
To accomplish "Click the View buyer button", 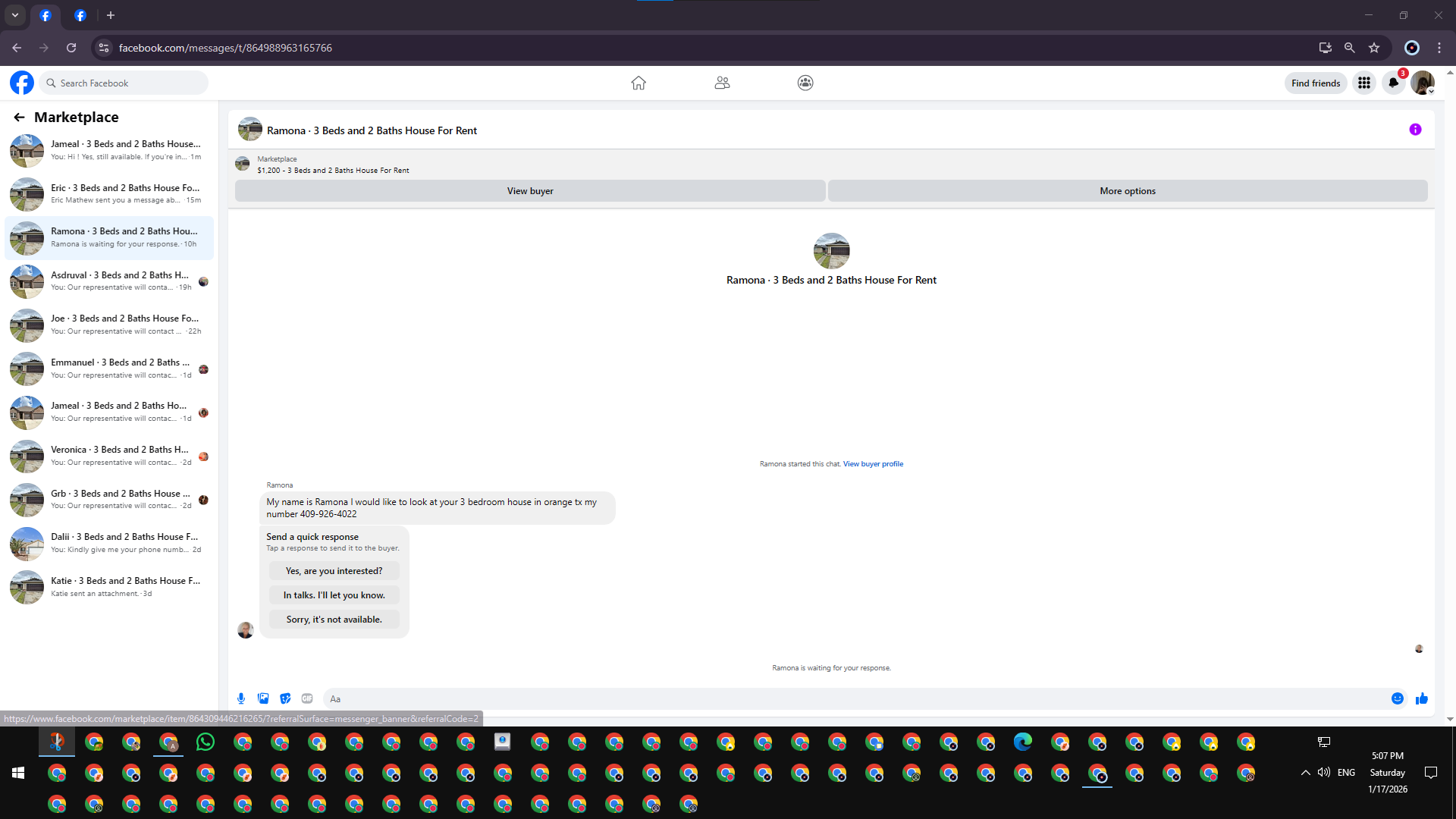I will (x=530, y=191).
